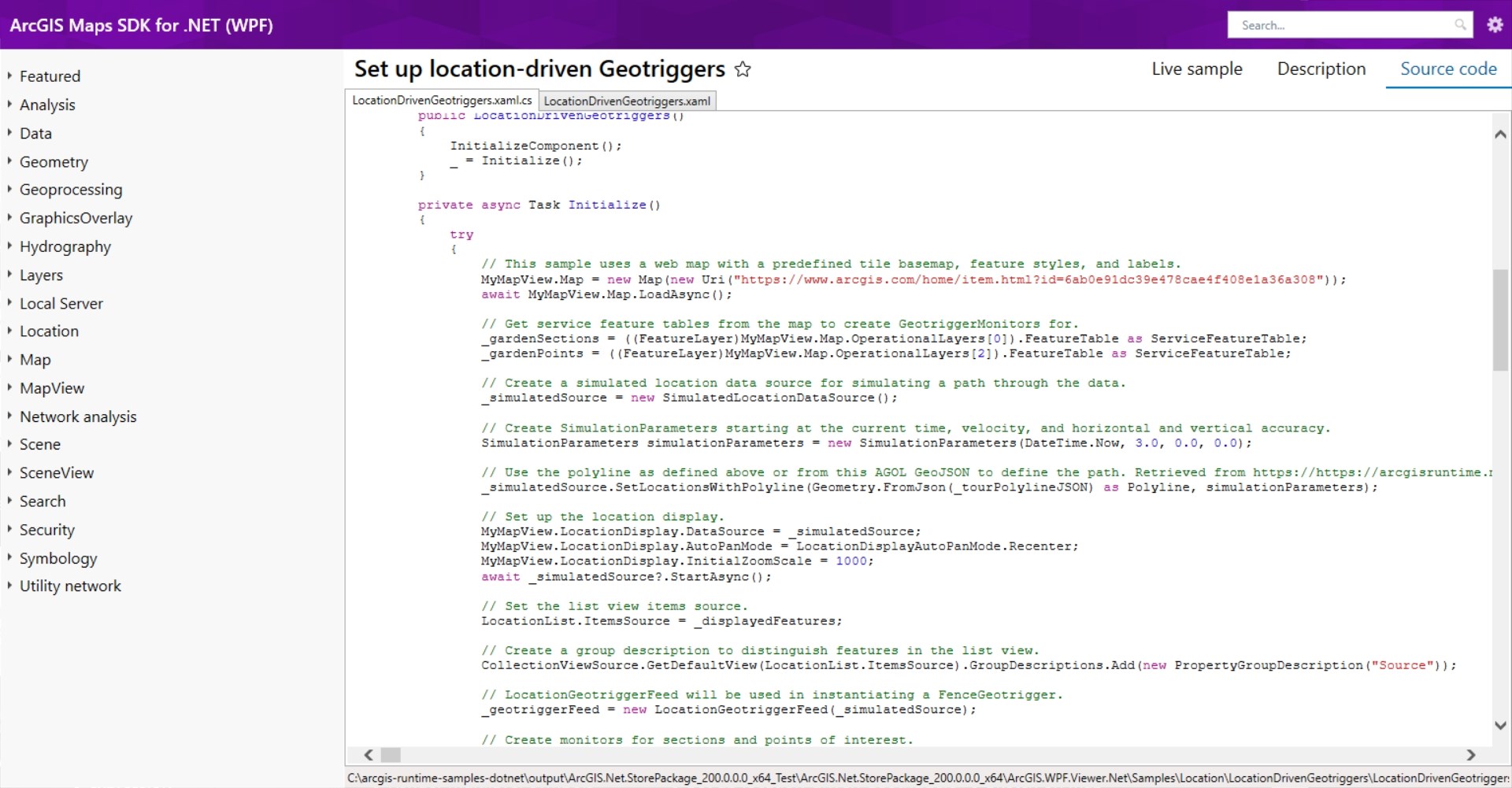Expand the Featured category arrow
This screenshot has width=1512, height=788.
(9, 76)
